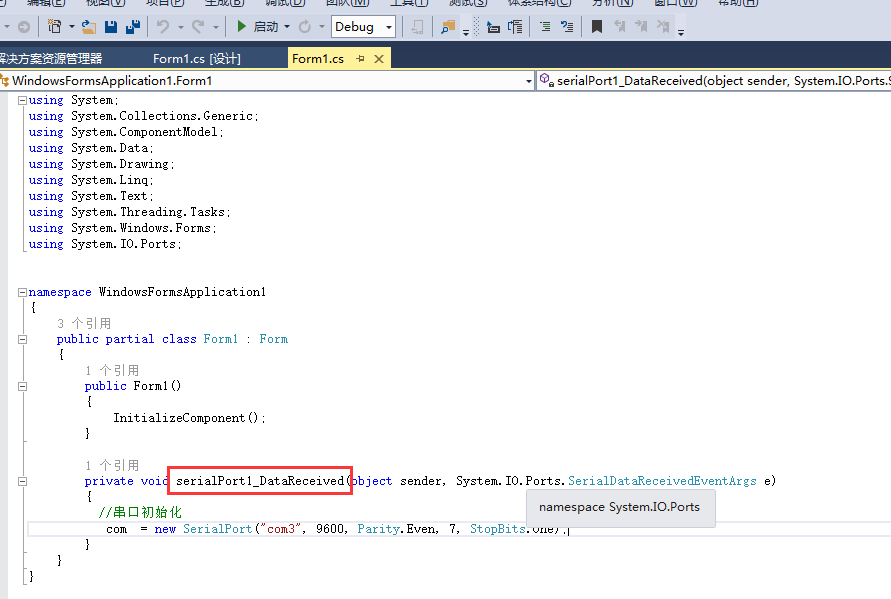891x599 pixels.
Task: Click the clear all bookmarks icon
Action: [x=663, y=26]
